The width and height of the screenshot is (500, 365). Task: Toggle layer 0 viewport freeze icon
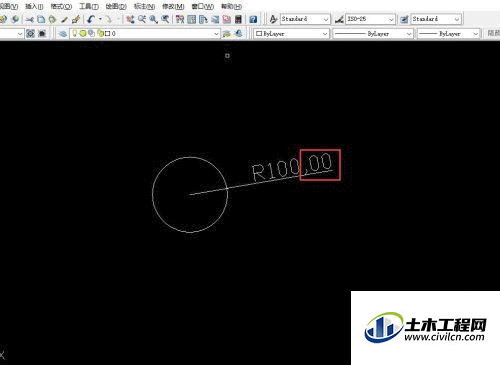point(91,33)
